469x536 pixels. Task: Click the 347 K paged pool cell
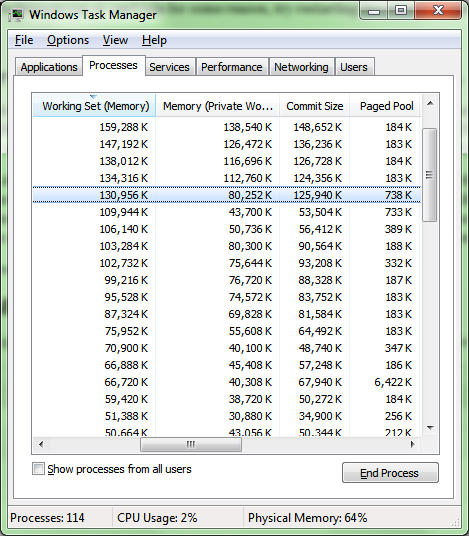click(x=398, y=348)
